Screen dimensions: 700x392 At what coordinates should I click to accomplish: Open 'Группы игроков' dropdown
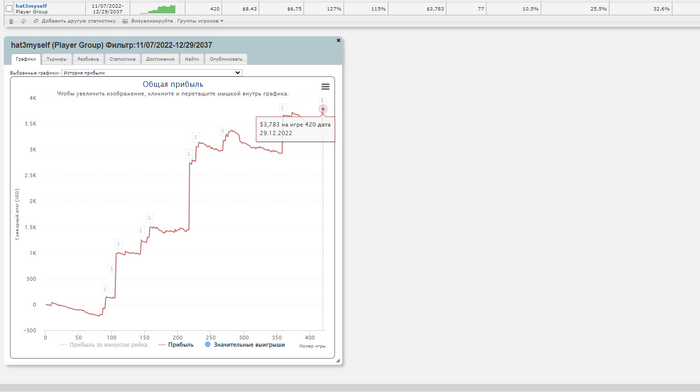pos(200,21)
